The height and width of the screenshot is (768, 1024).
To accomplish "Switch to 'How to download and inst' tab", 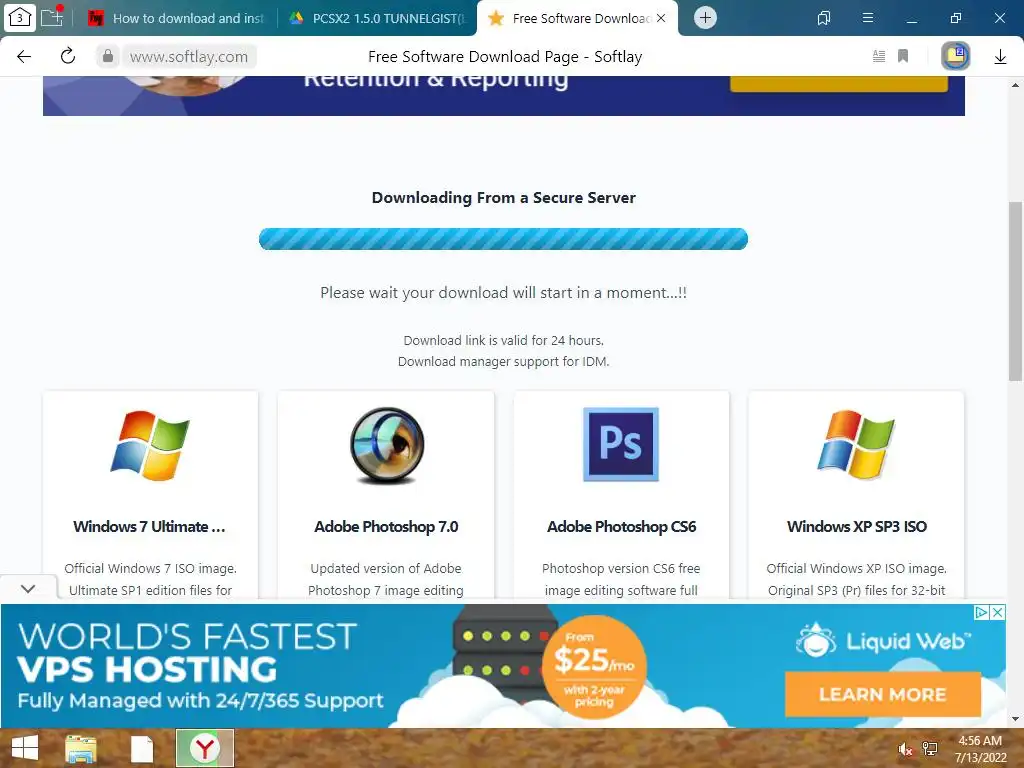I will [176, 18].
